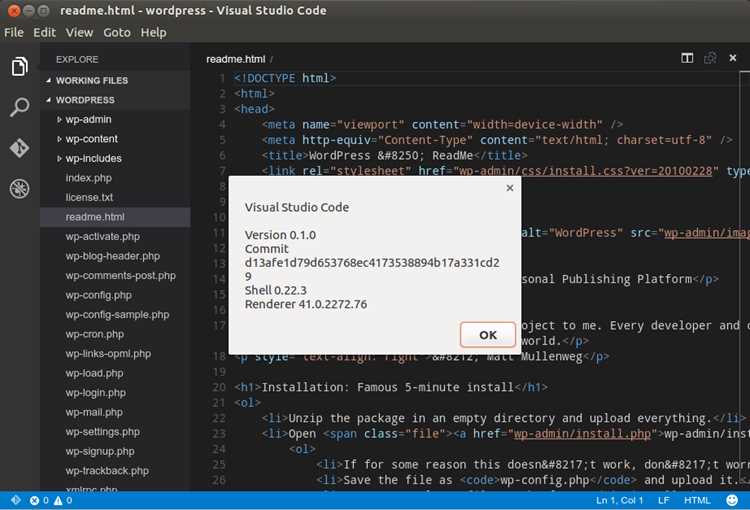Open wp-config.php in the explorer

tap(99, 295)
